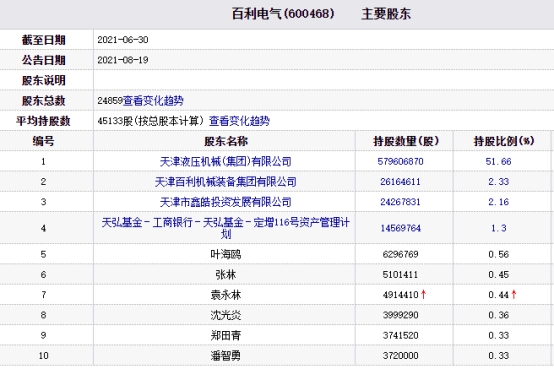Select shareholder name 郑田青

click(225, 335)
